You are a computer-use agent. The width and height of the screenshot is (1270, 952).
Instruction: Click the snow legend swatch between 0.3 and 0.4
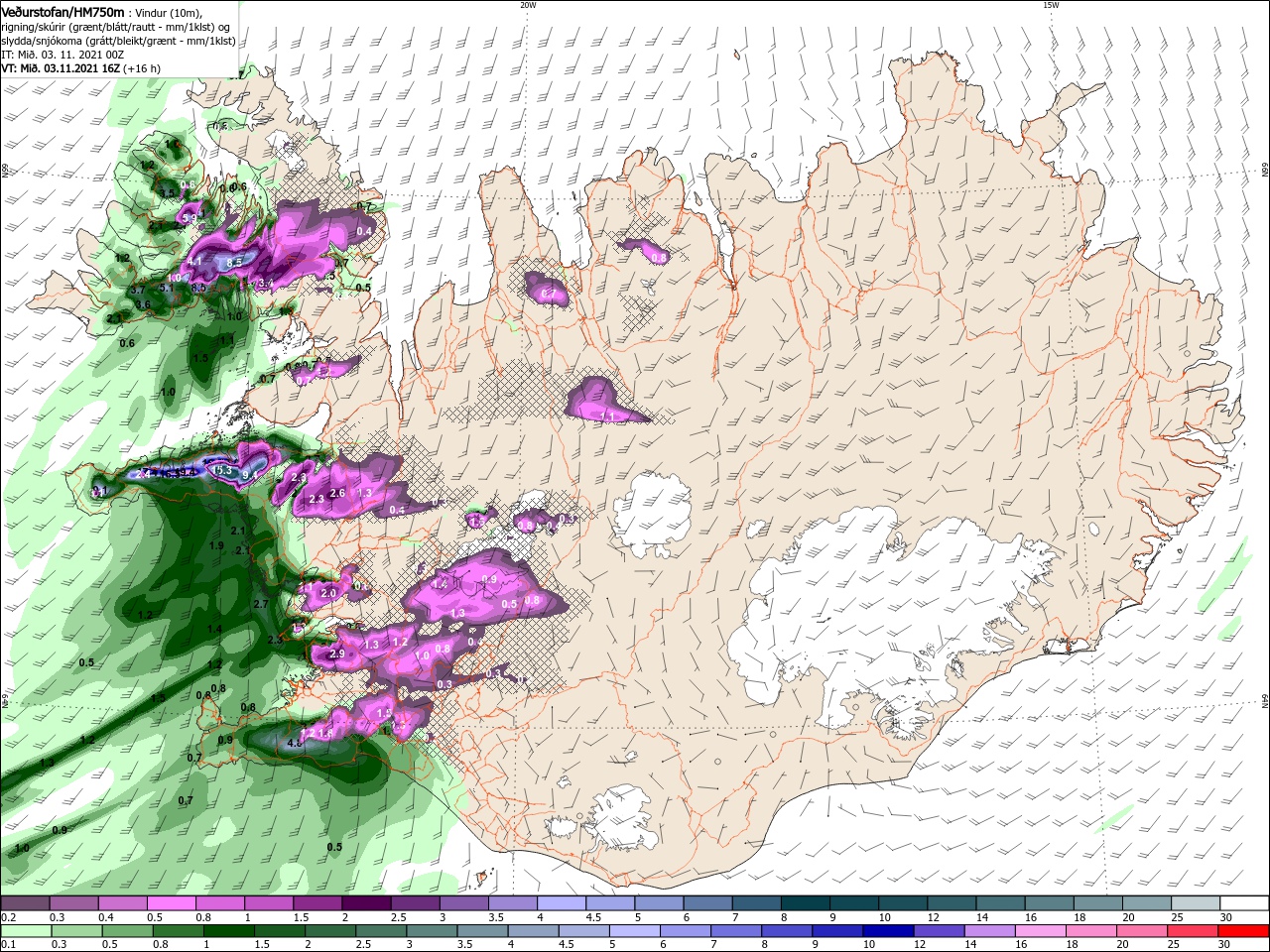74,903
